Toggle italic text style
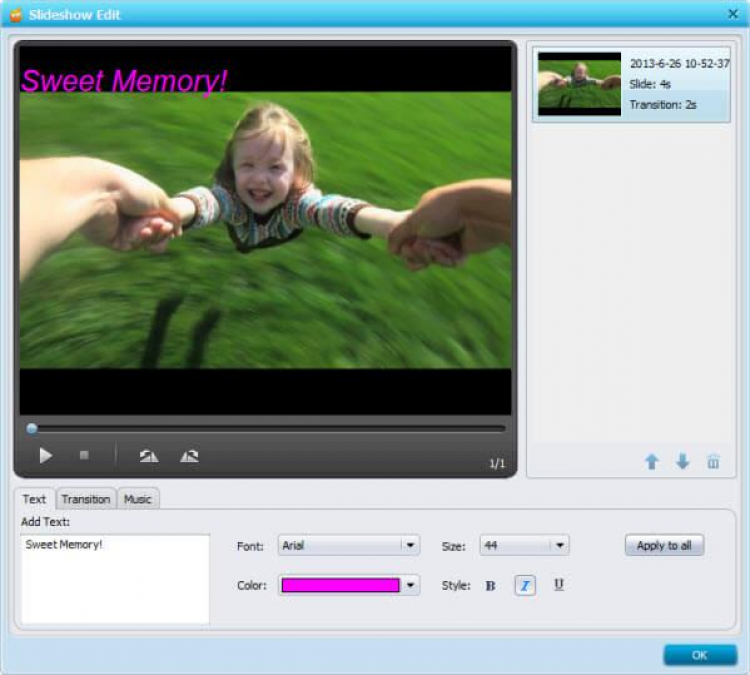Image resolution: width=750 pixels, height=675 pixels. 525,586
